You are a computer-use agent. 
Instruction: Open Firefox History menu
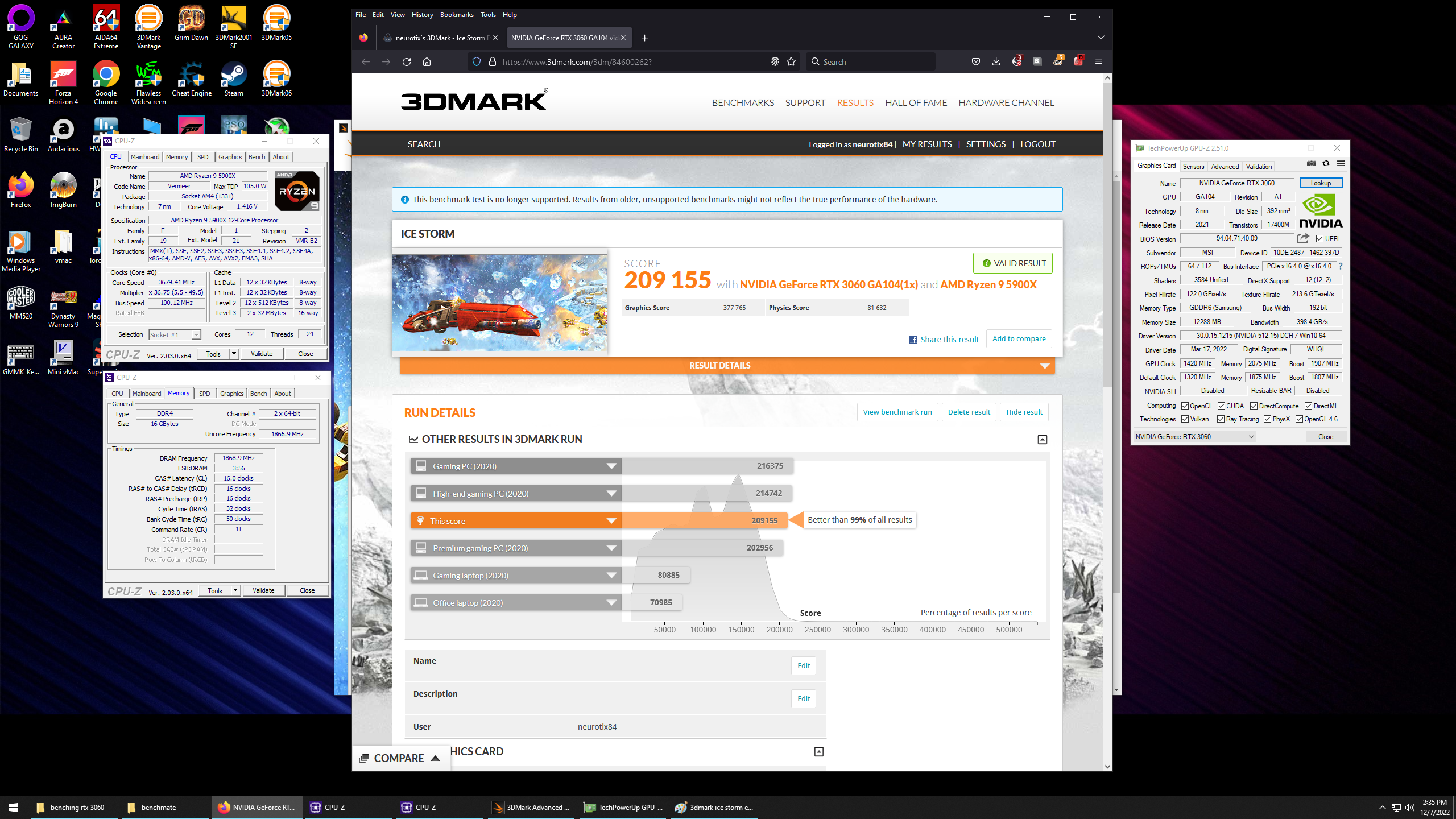[422, 15]
